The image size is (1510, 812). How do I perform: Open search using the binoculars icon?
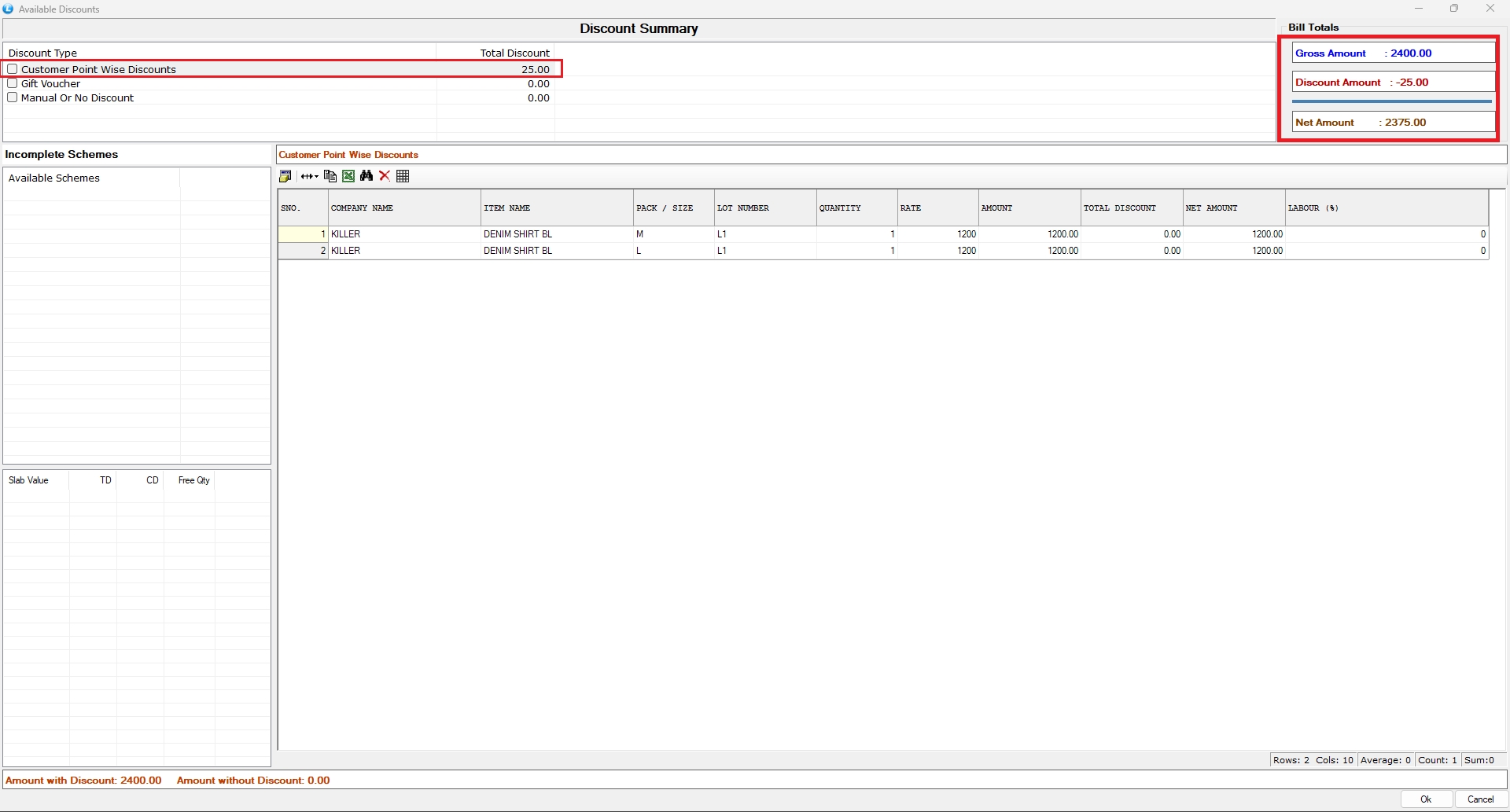(x=366, y=176)
